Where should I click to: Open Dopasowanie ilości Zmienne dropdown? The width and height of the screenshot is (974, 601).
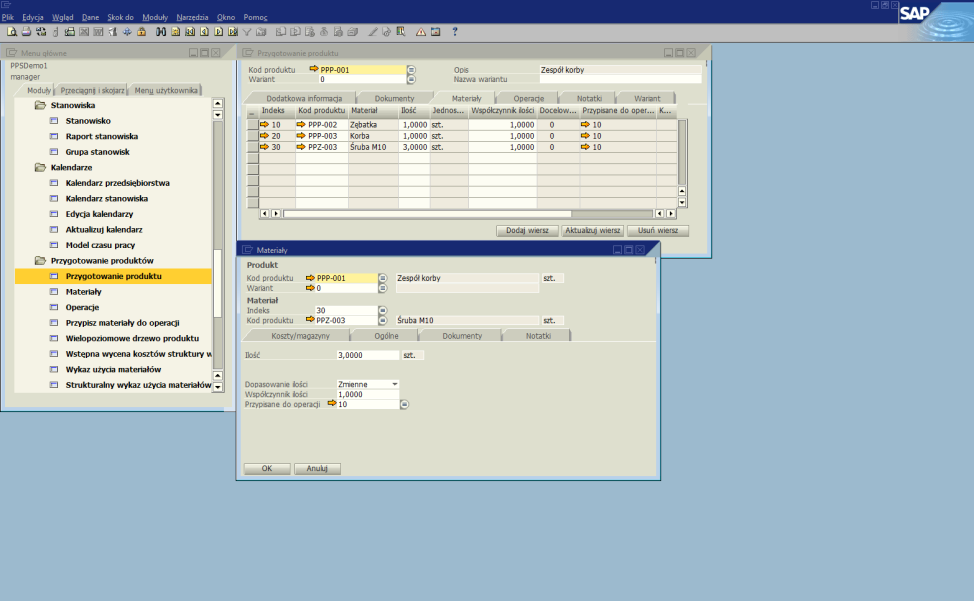pos(394,384)
